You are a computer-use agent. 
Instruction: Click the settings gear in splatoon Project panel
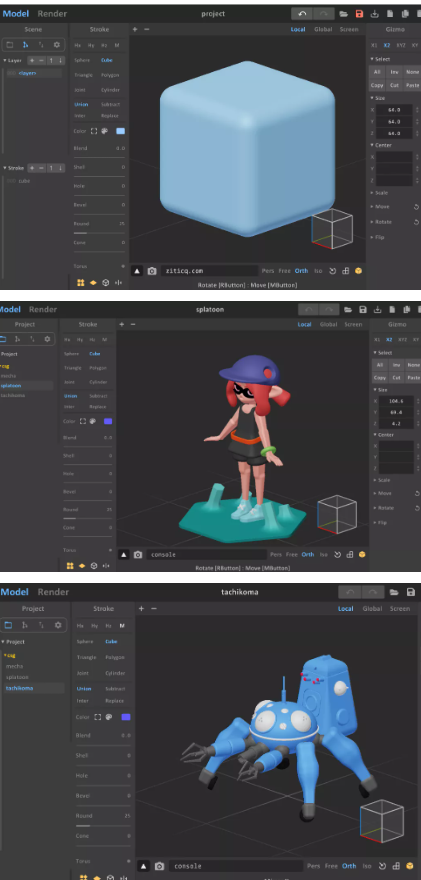click(47, 339)
